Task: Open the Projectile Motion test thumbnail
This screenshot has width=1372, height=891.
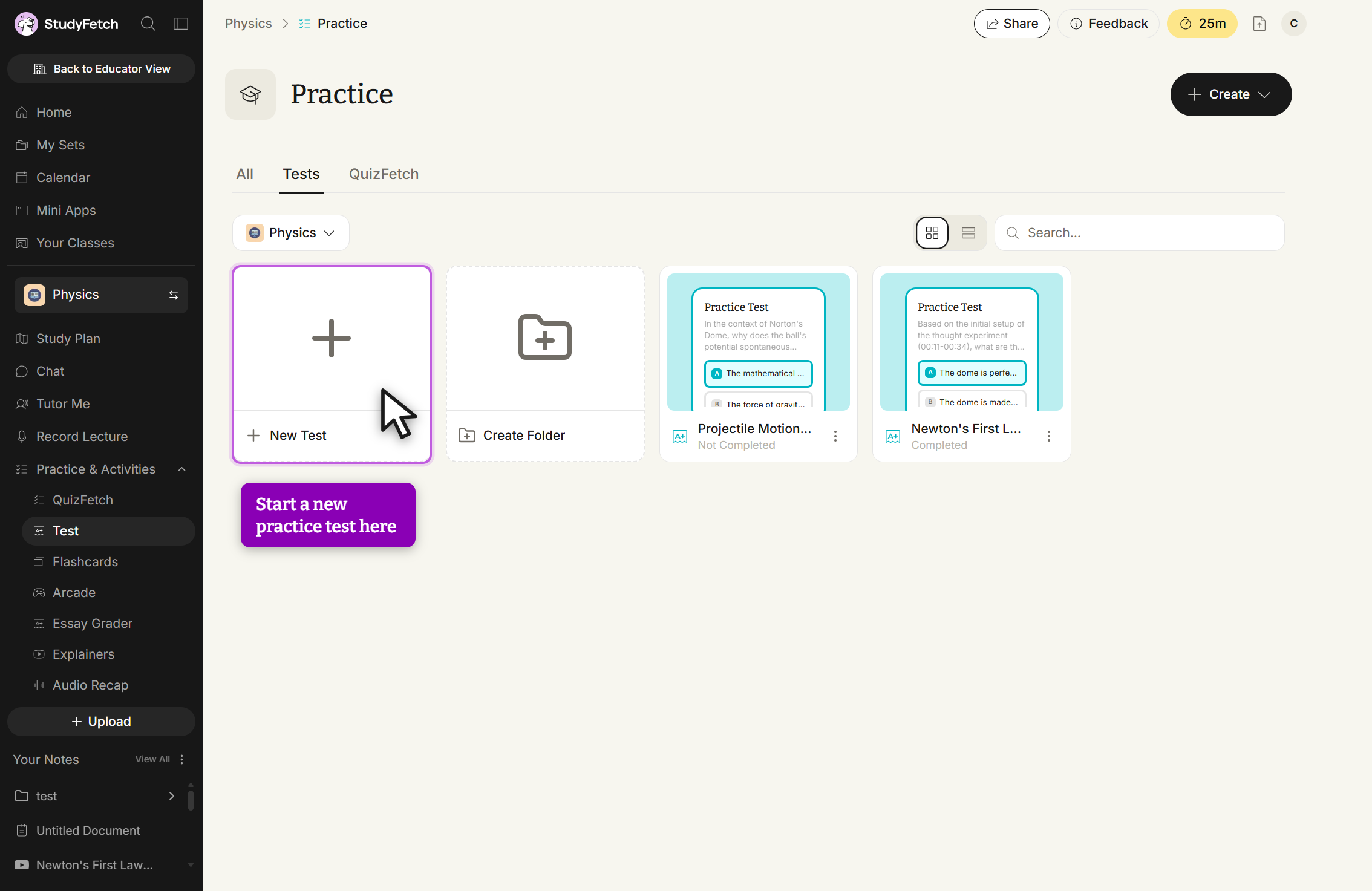Action: pyautogui.click(x=759, y=342)
